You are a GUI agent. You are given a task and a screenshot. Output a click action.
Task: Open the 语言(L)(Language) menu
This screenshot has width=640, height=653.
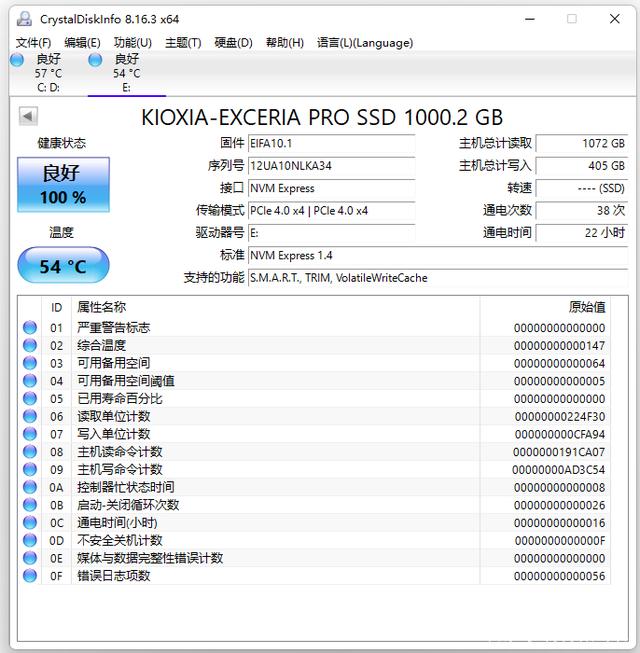pyautogui.click(x=365, y=42)
